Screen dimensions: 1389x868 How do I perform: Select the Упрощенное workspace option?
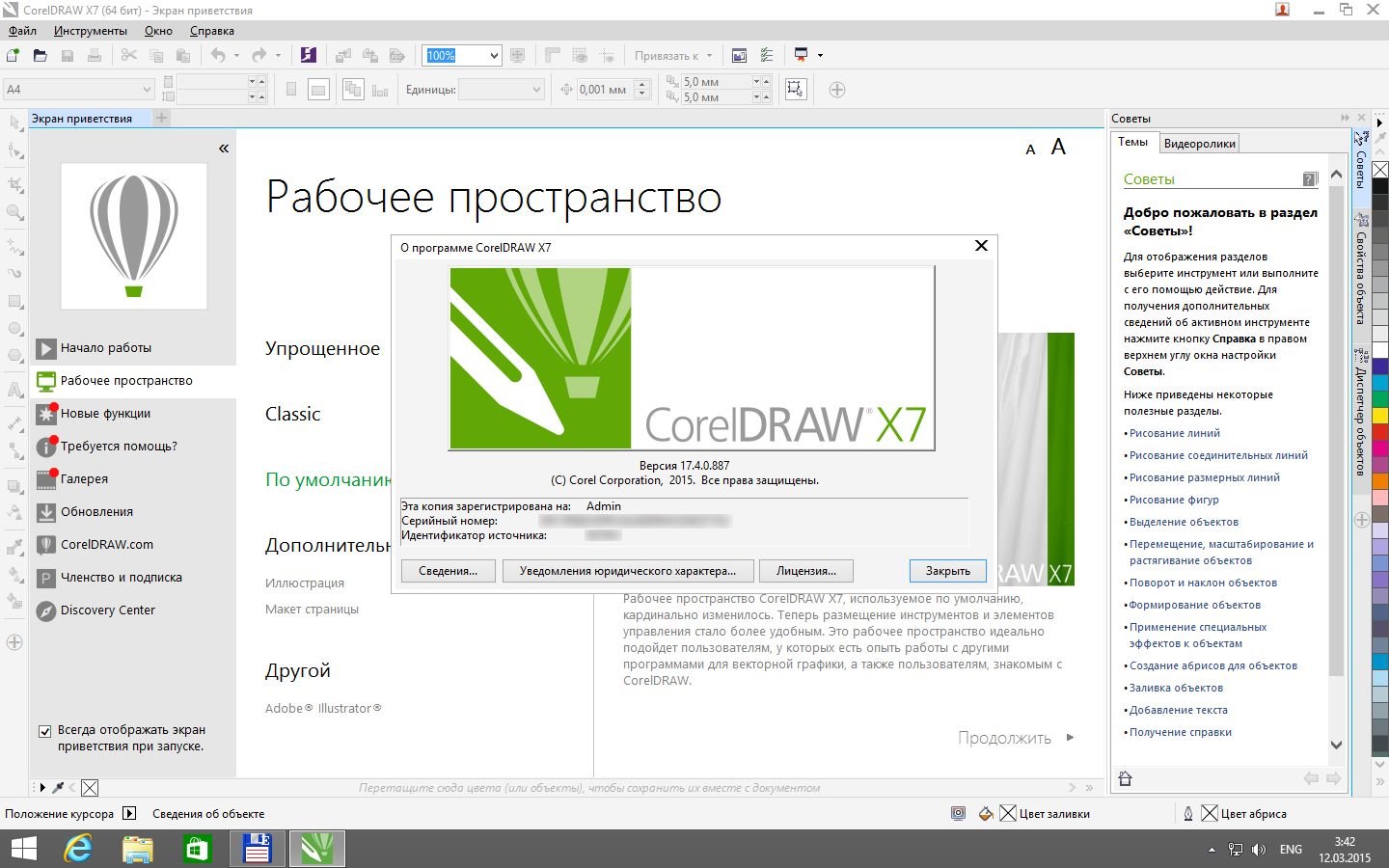(x=322, y=348)
